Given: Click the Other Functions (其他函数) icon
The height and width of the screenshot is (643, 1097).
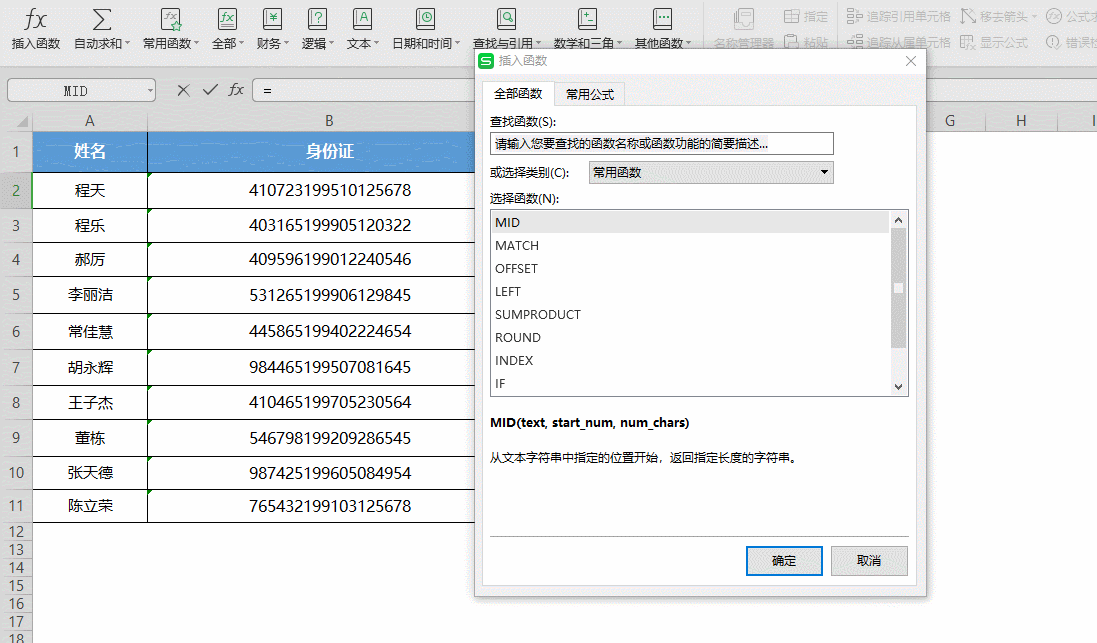Looking at the screenshot, I should pyautogui.click(x=662, y=20).
